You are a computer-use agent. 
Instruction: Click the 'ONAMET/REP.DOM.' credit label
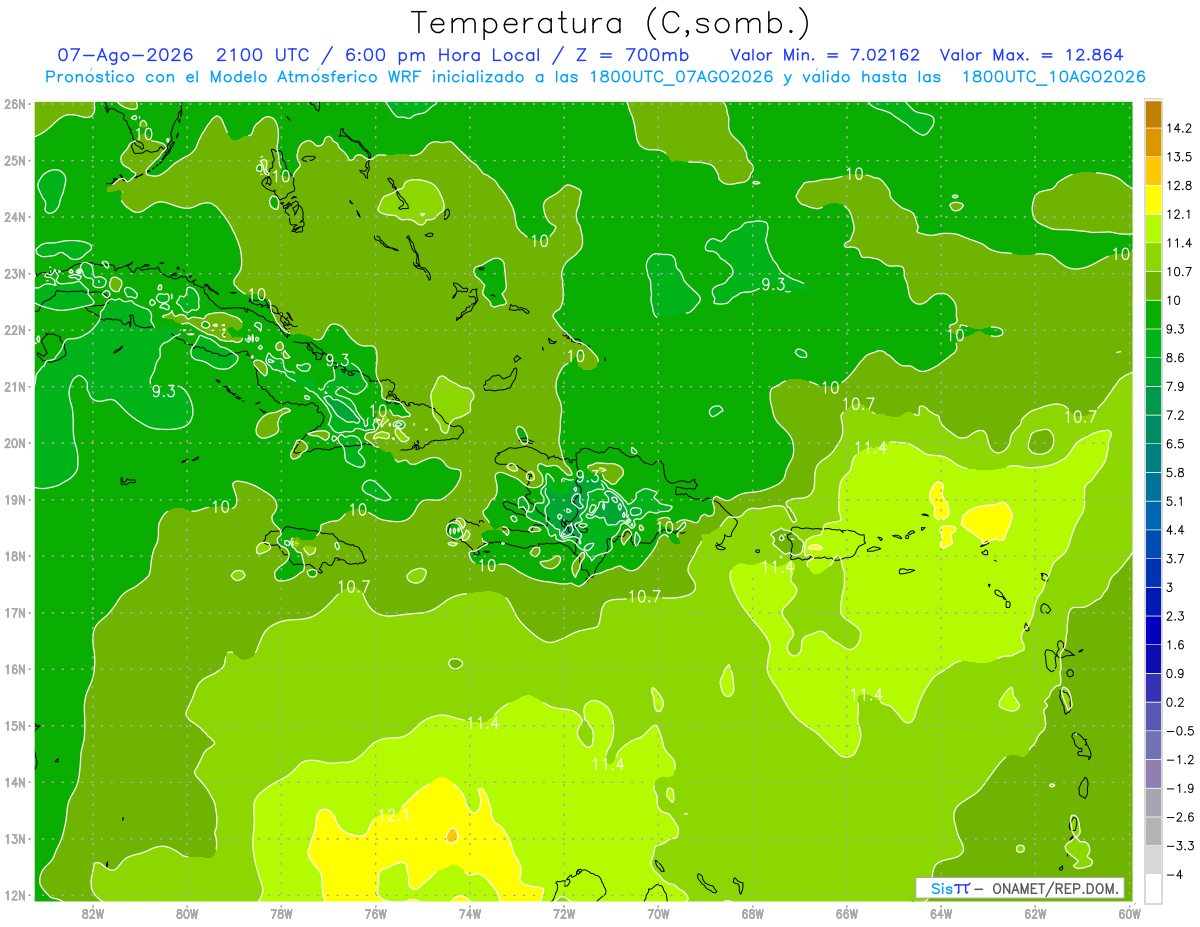pyautogui.click(x=1057, y=888)
